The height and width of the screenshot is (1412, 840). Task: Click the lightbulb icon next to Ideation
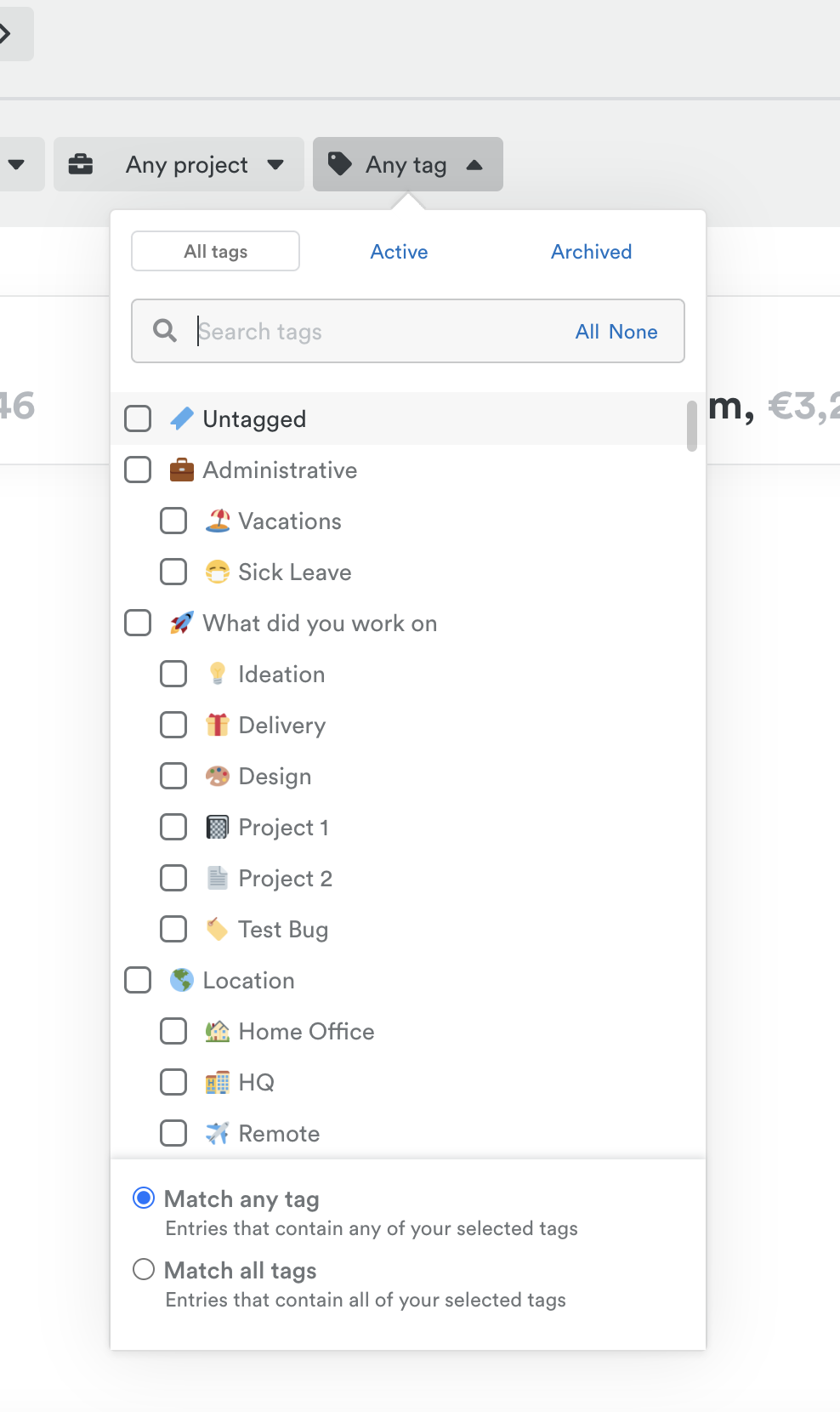(216, 674)
